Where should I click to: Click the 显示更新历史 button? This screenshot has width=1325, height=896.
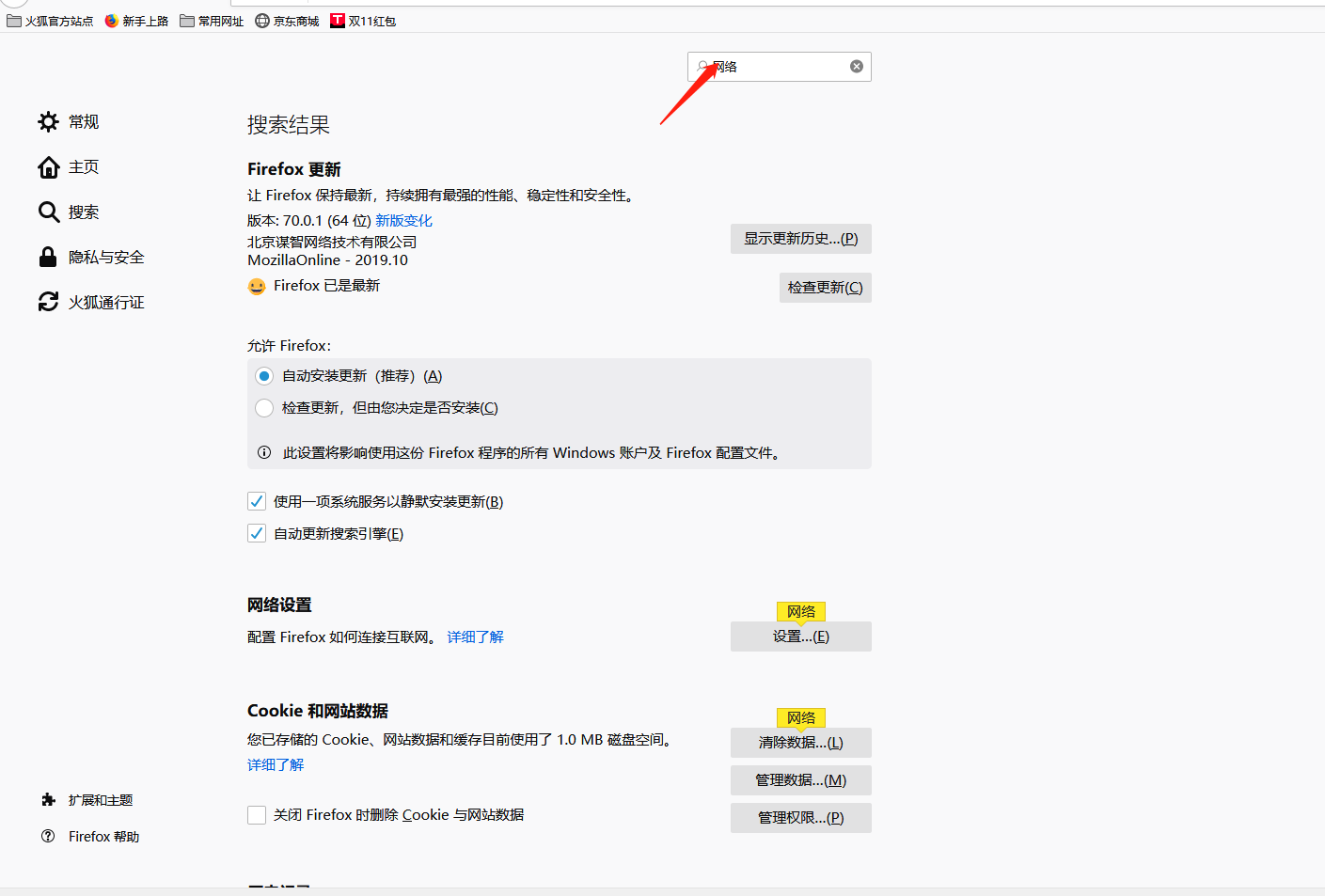(x=801, y=239)
